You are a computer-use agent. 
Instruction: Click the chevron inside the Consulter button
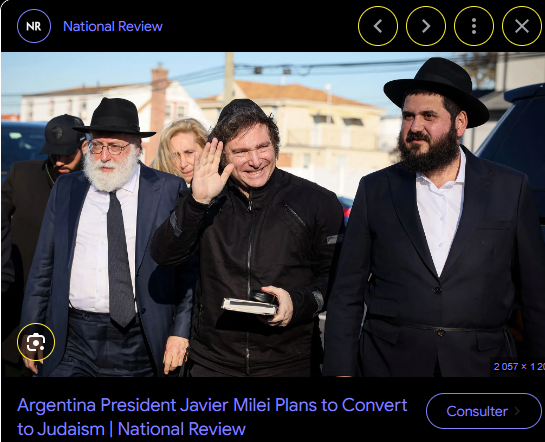pos(517,411)
